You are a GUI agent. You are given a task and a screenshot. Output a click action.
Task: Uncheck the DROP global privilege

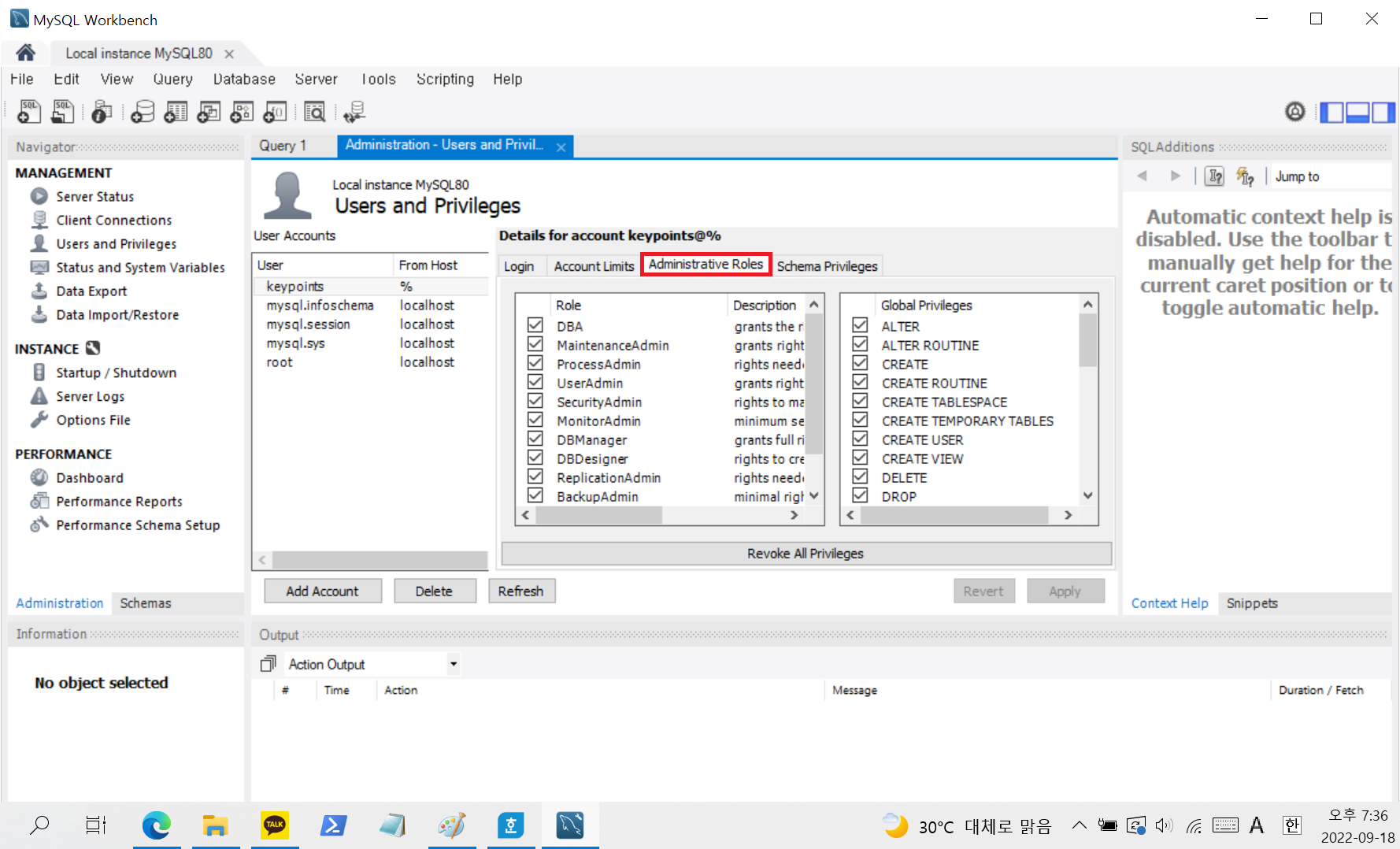861,495
